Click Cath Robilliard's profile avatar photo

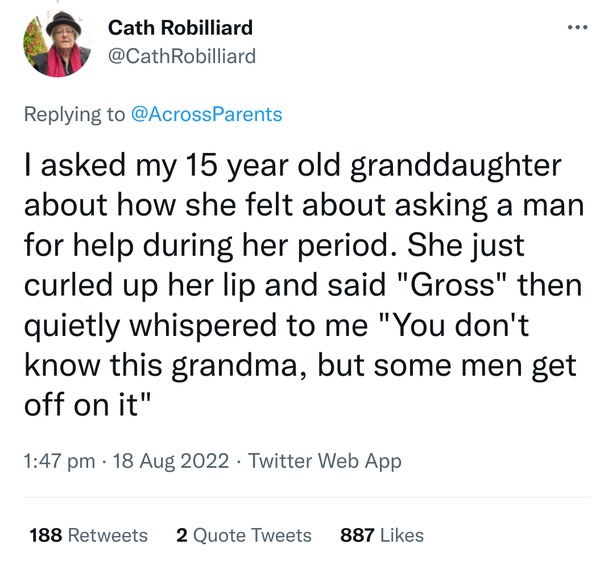pyautogui.click(x=55, y=46)
